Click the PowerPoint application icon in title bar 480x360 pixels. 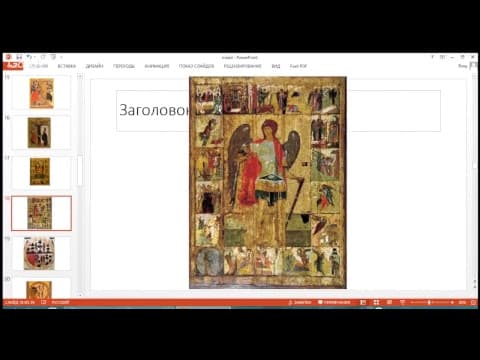[8, 57]
